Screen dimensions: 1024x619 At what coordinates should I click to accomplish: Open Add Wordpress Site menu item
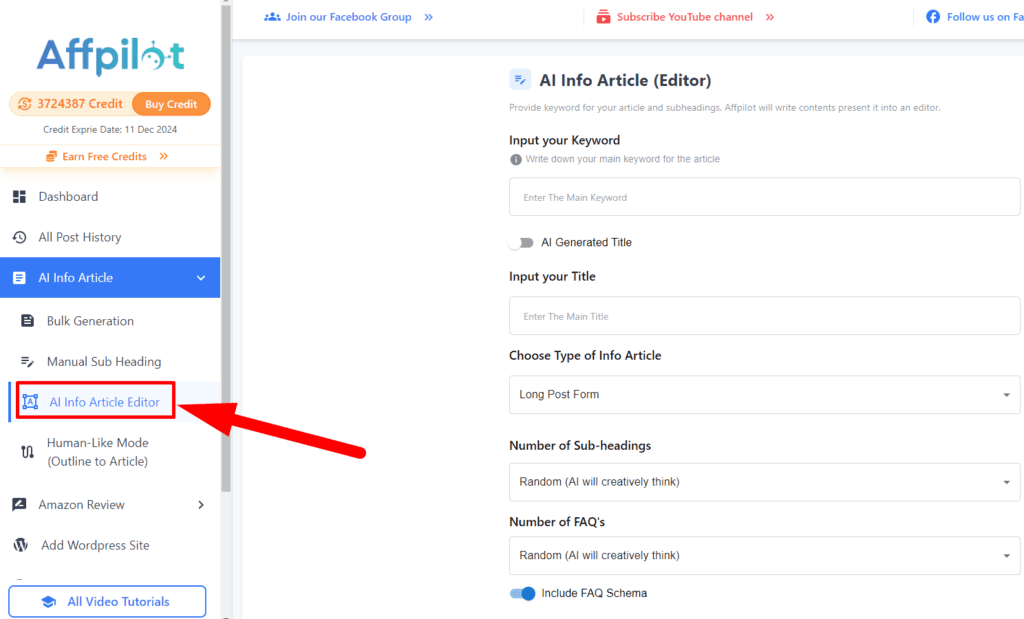pos(95,545)
